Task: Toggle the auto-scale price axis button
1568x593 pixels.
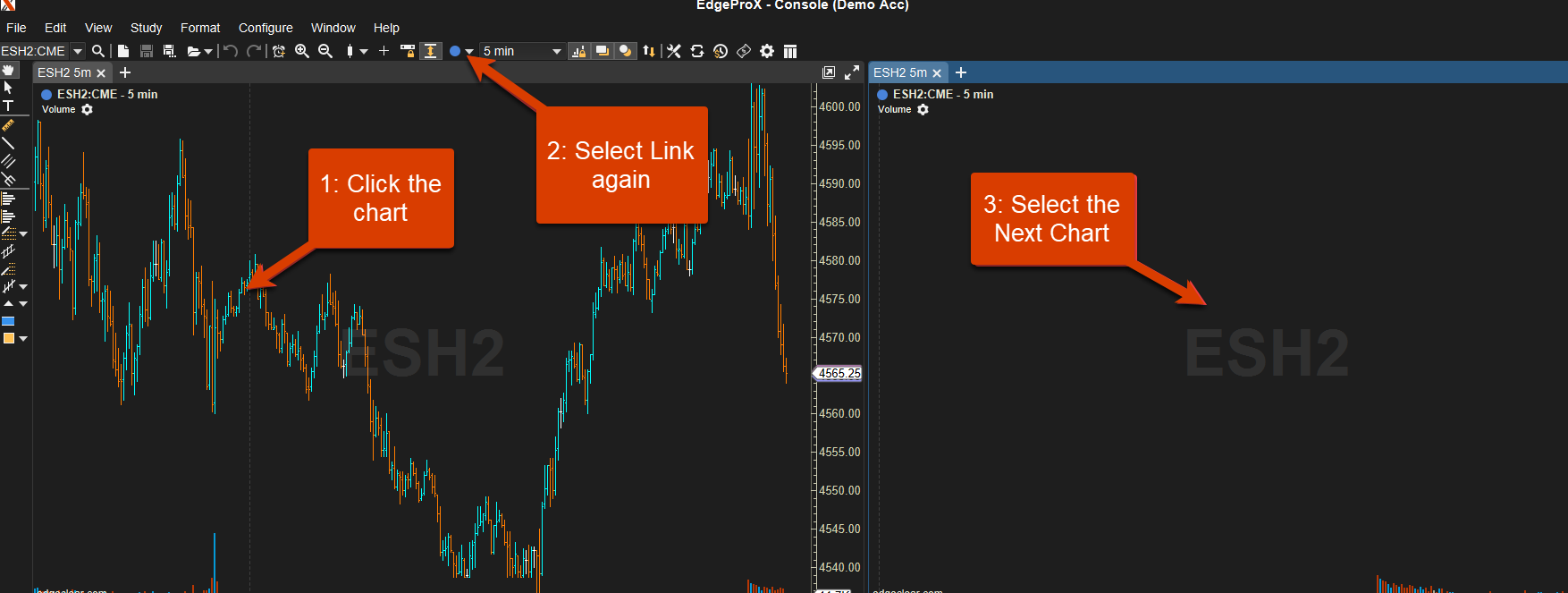Action: (x=430, y=51)
